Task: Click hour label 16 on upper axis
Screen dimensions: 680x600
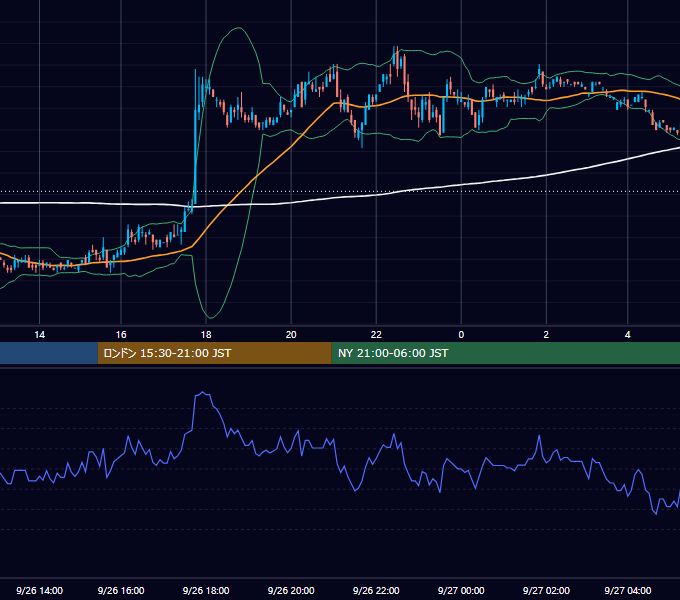Action: [121, 335]
